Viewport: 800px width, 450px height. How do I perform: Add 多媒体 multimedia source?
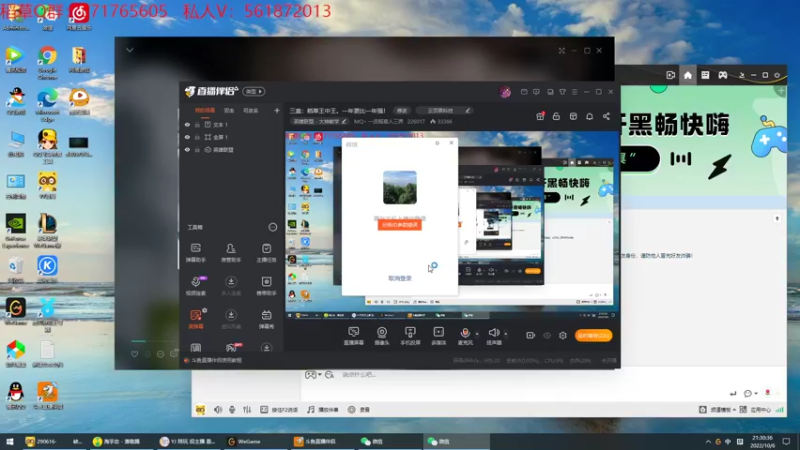(x=438, y=336)
